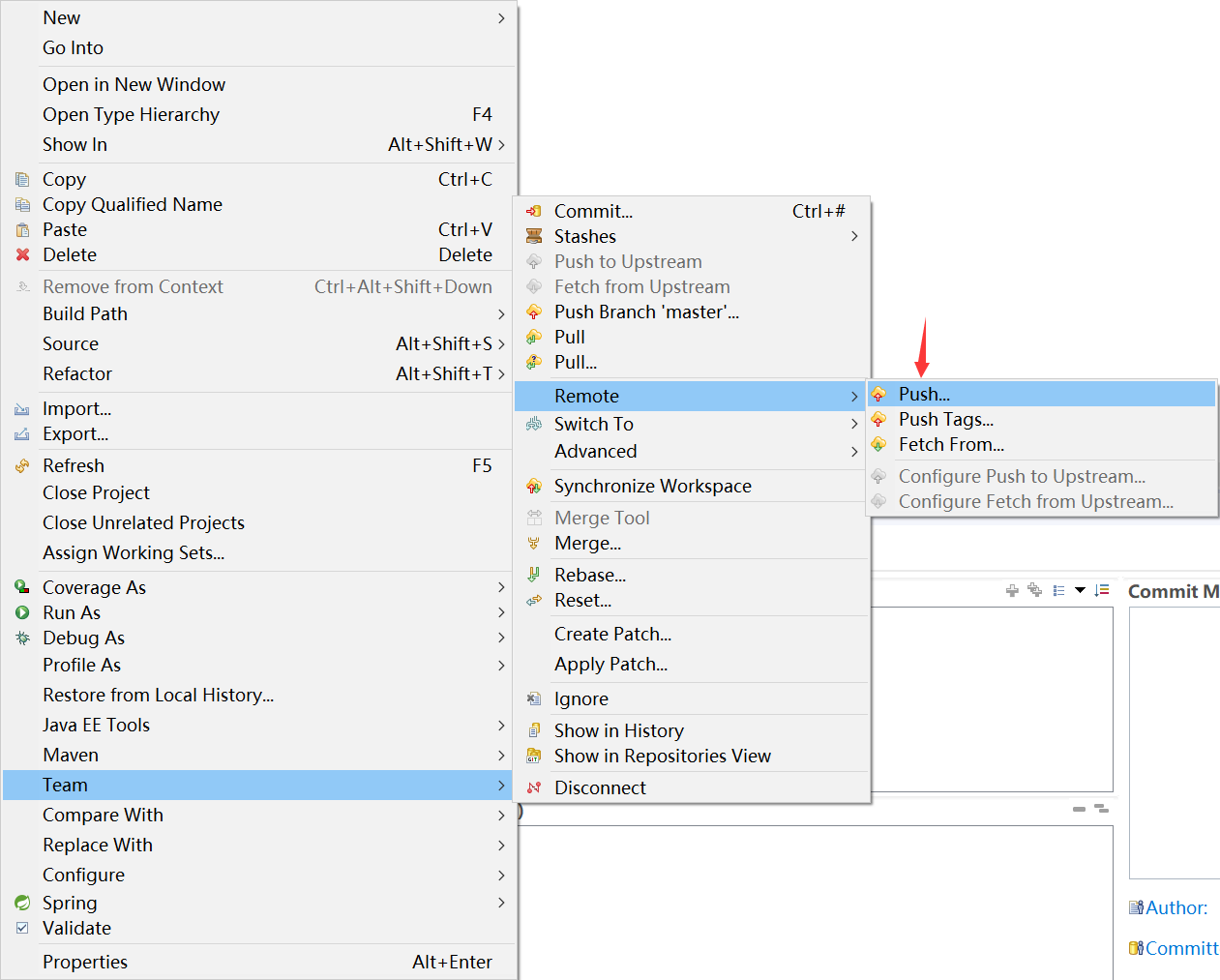Image resolution: width=1220 pixels, height=980 pixels.
Task: Click the green Run As icon
Action: point(22,612)
